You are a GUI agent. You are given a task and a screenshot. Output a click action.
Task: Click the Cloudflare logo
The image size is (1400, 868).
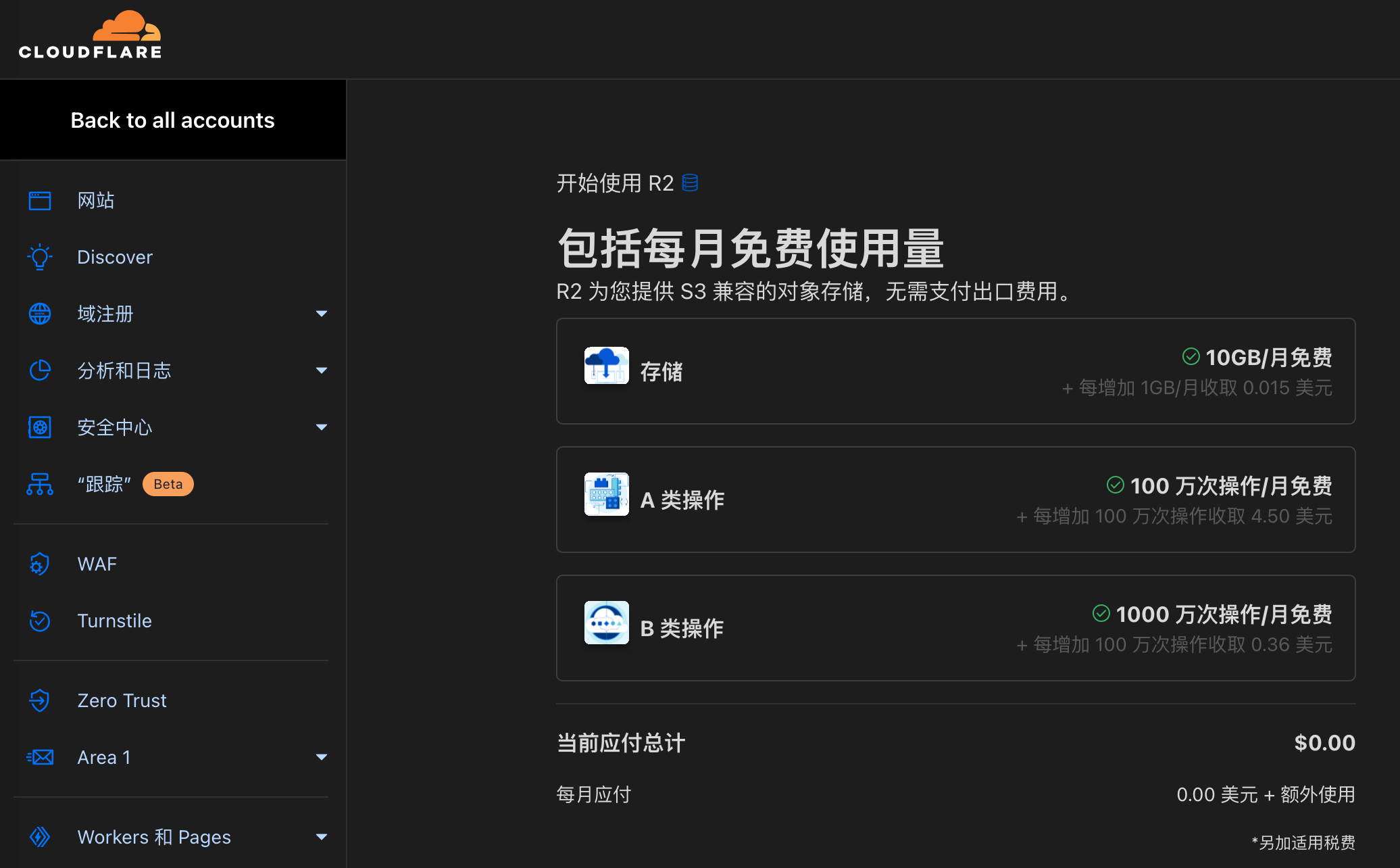(x=90, y=34)
